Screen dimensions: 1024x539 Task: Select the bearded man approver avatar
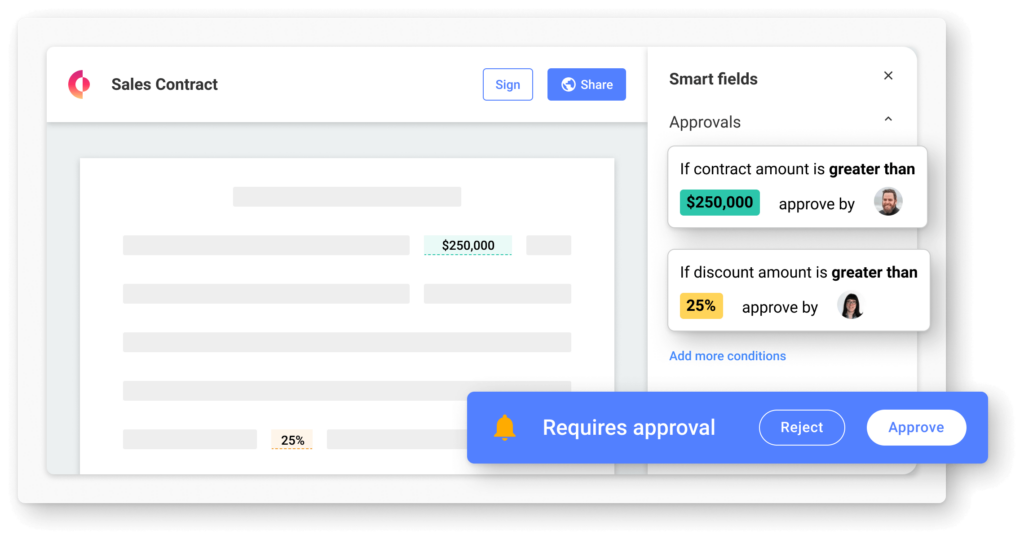888,202
